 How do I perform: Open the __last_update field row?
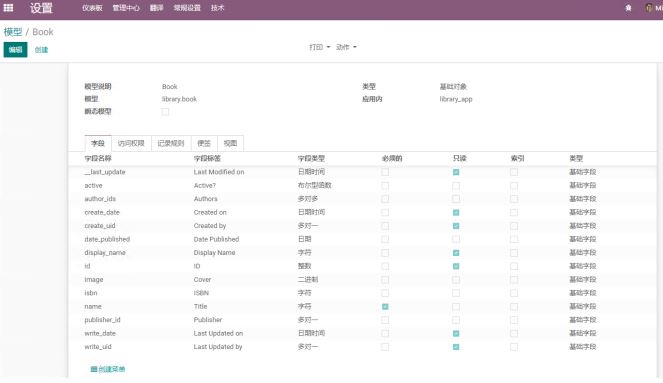point(362,172)
